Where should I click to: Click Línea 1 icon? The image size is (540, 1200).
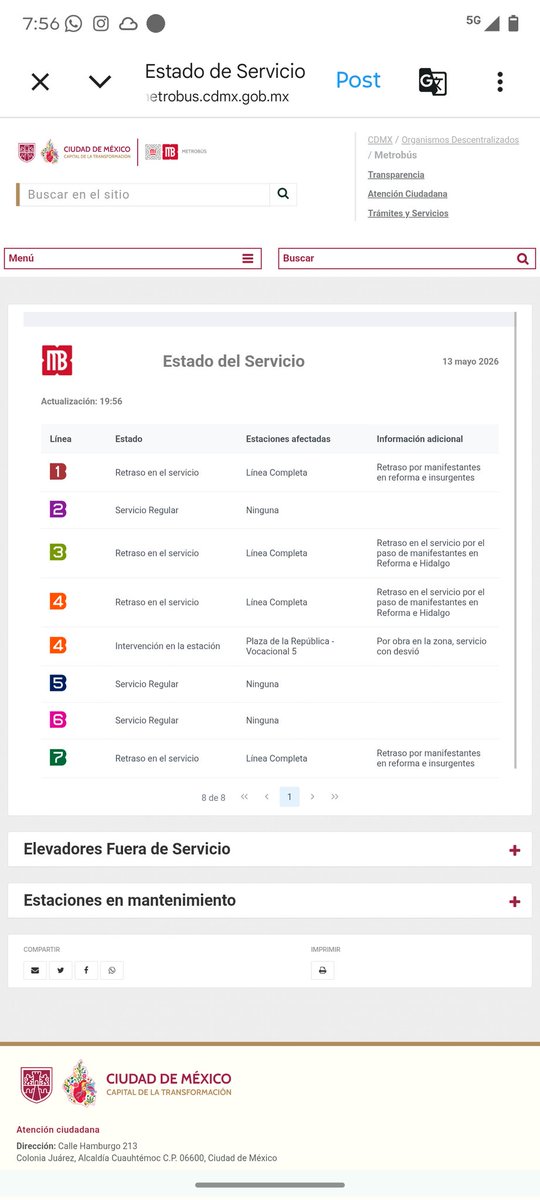pyautogui.click(x=58, y=471)
